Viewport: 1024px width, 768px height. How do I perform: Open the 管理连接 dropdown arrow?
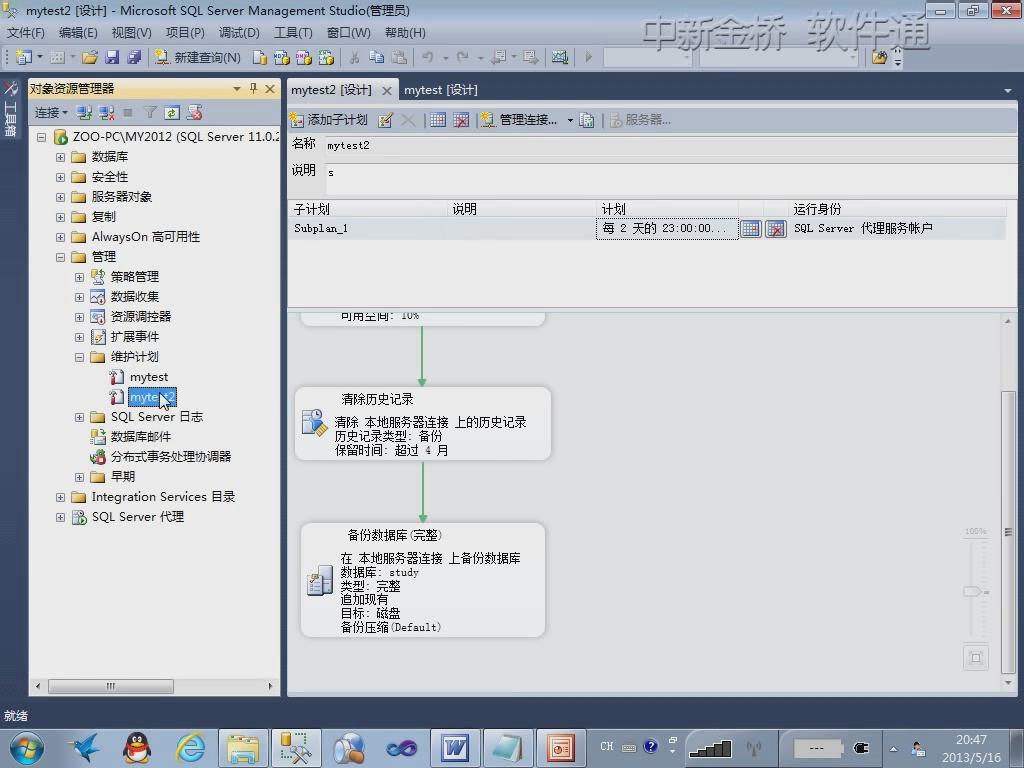[570, 120]
